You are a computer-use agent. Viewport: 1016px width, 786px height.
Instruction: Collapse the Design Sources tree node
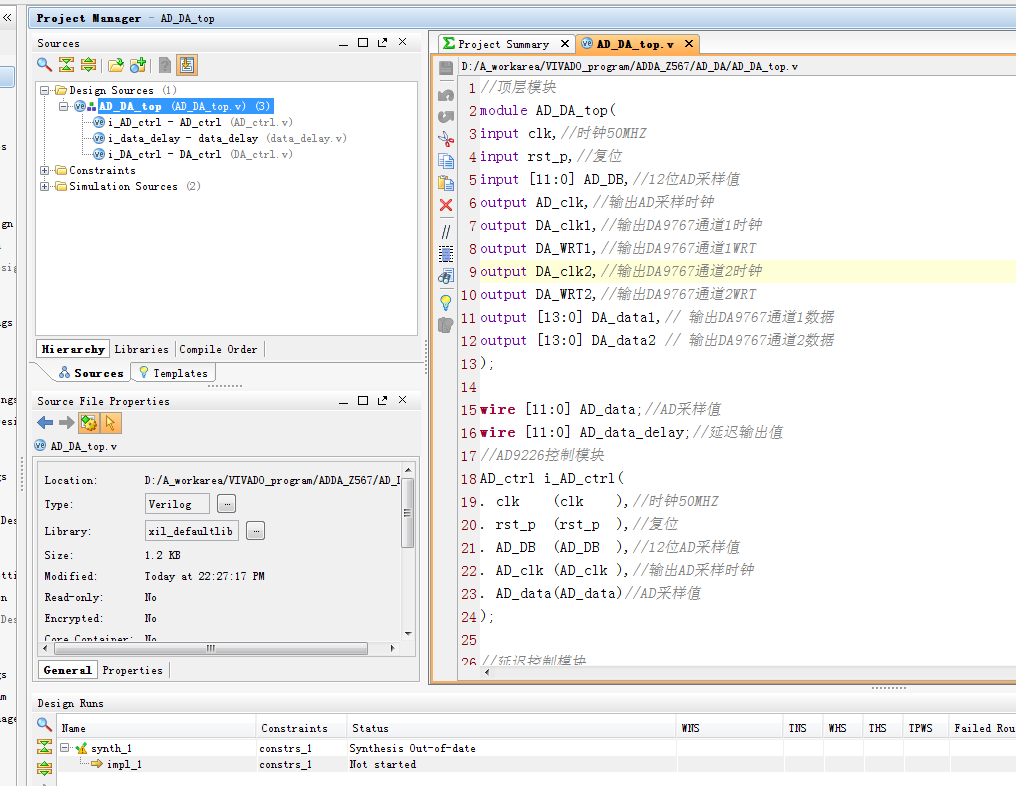45,90
